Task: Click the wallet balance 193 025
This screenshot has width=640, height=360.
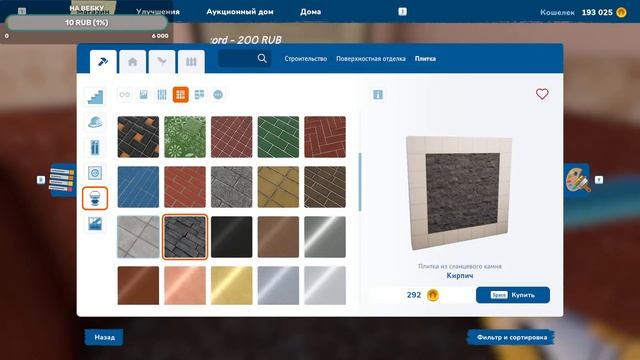Action: click(597, 12)
